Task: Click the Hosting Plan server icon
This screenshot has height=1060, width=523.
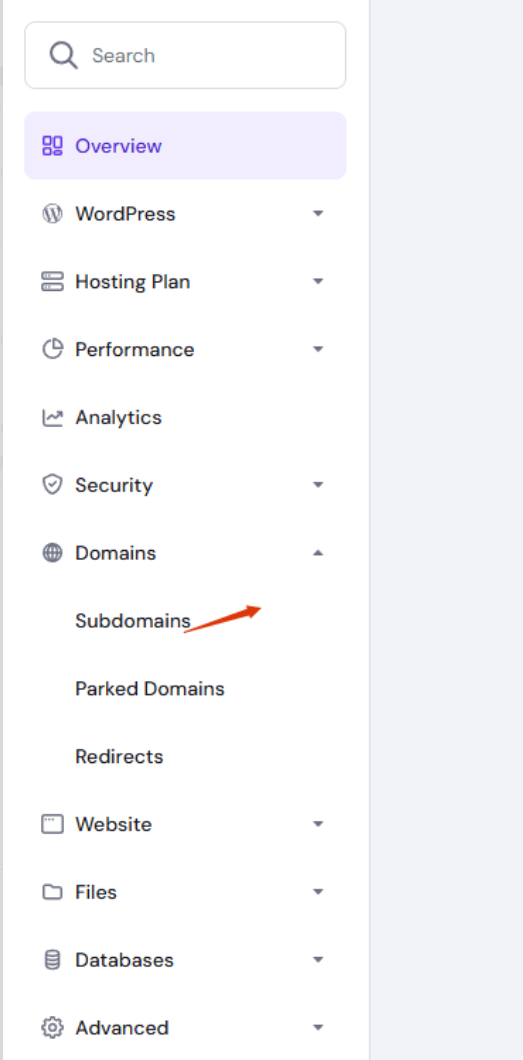Action: click(x=52, y=281)
